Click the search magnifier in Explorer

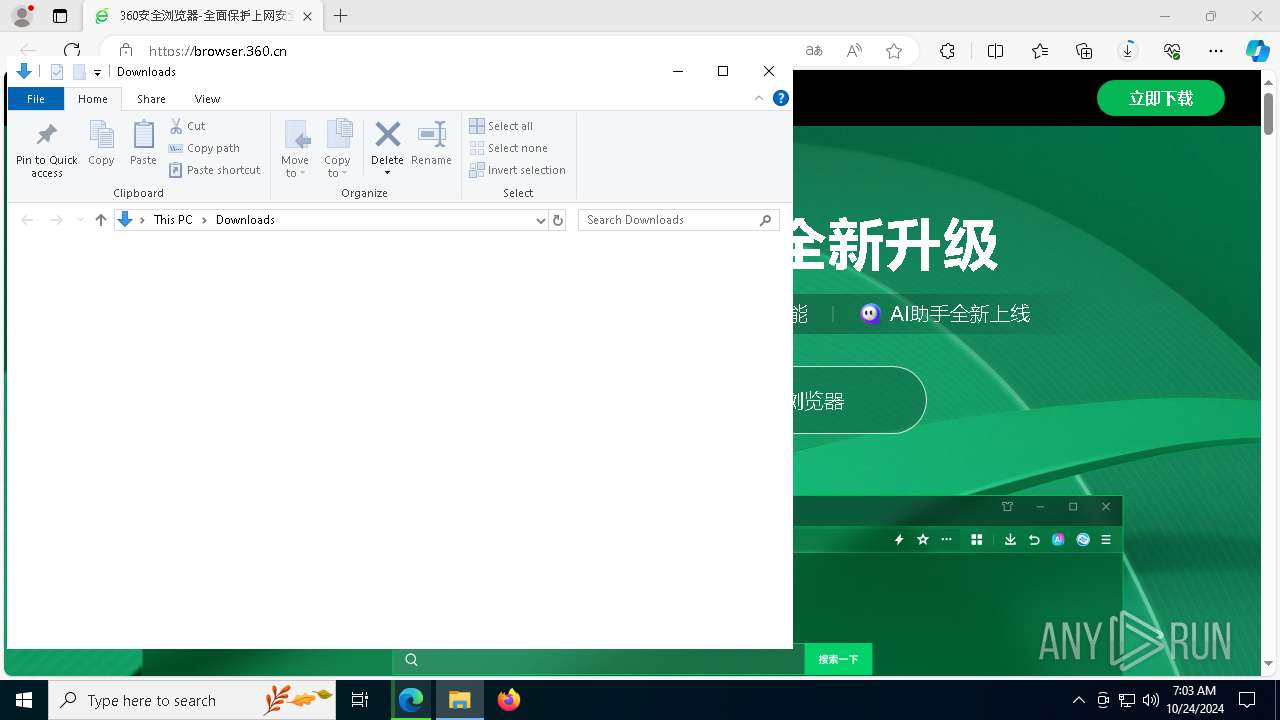[766, 220]
